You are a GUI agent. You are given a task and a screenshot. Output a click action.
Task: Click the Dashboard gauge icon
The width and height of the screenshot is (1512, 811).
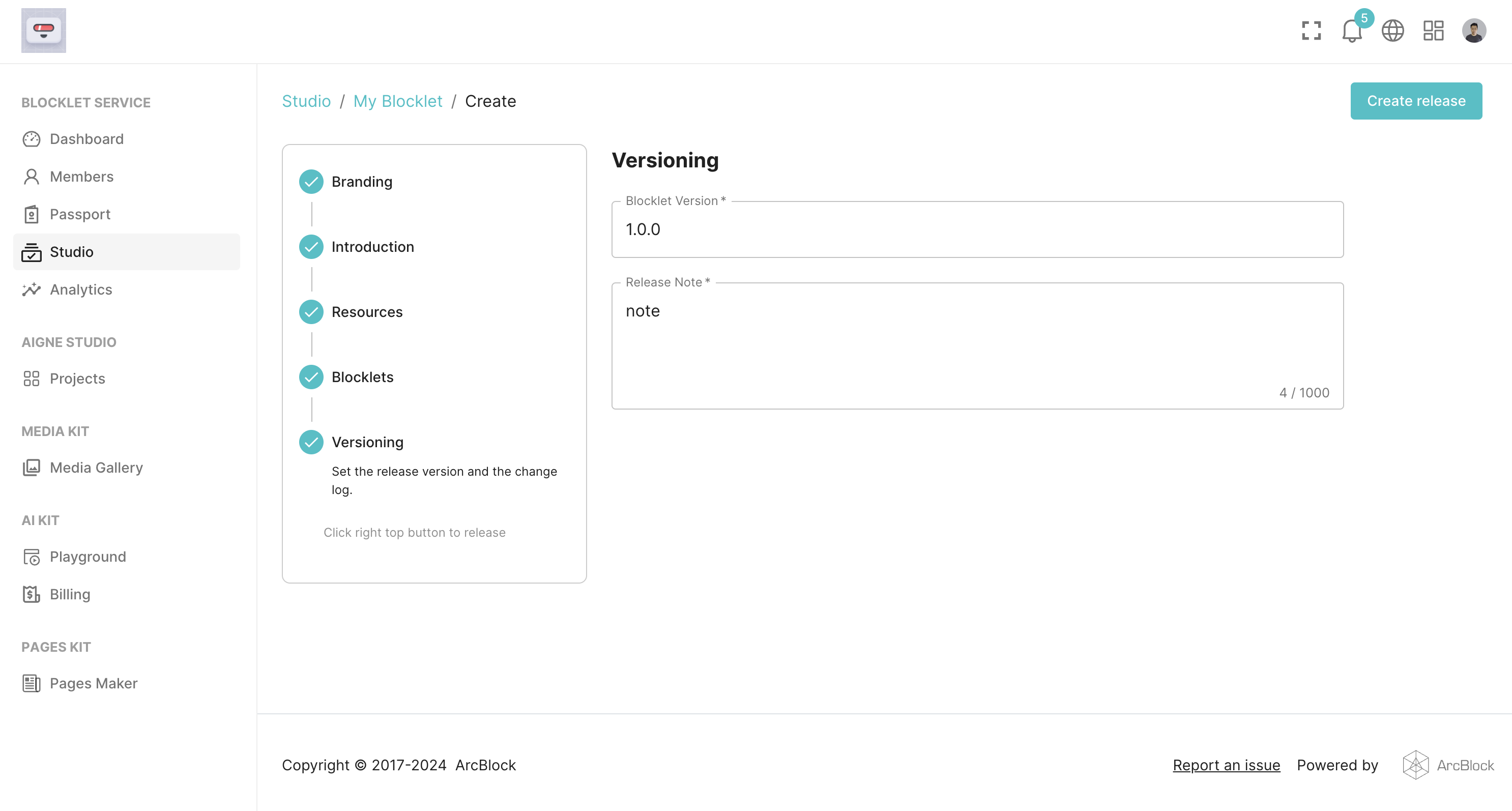click(x=31, y=139)
